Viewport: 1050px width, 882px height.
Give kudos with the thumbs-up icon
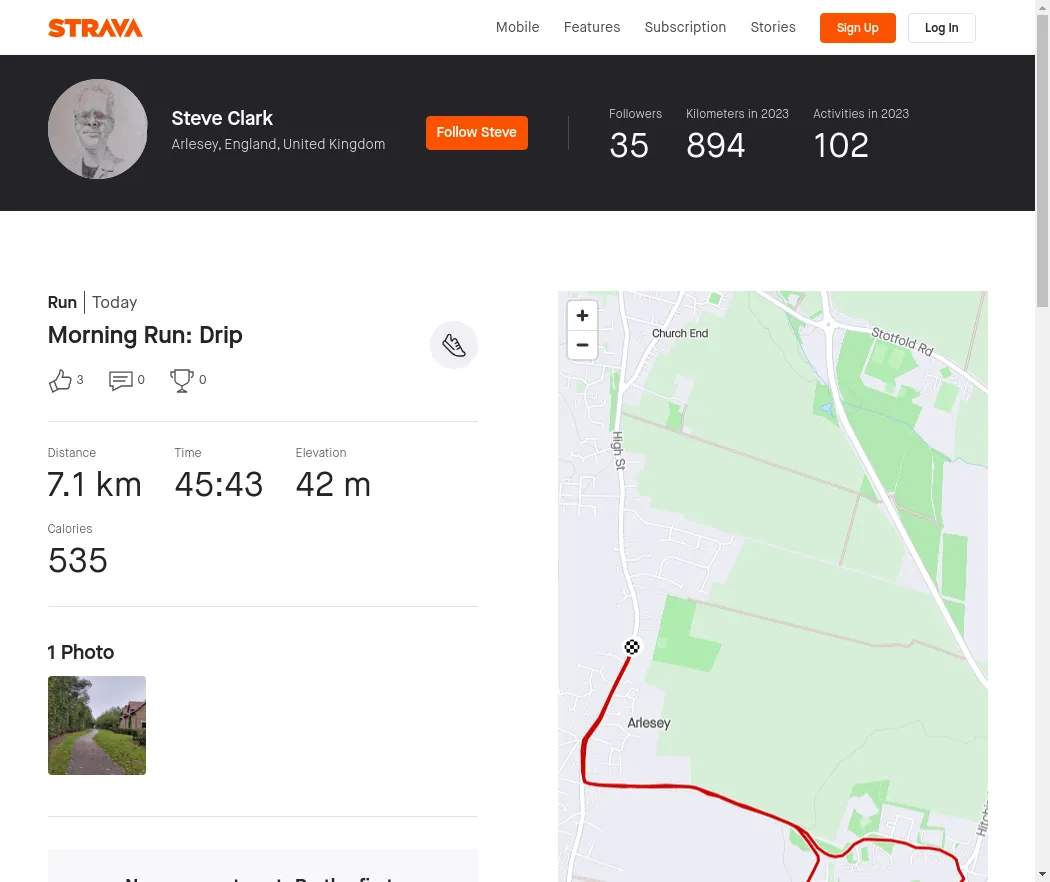(61, 380)
